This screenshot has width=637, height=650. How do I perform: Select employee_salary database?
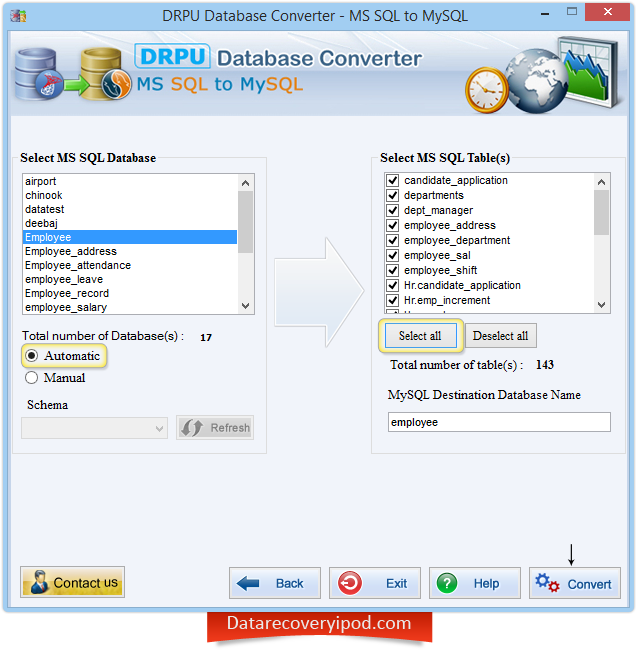[130, 307]
